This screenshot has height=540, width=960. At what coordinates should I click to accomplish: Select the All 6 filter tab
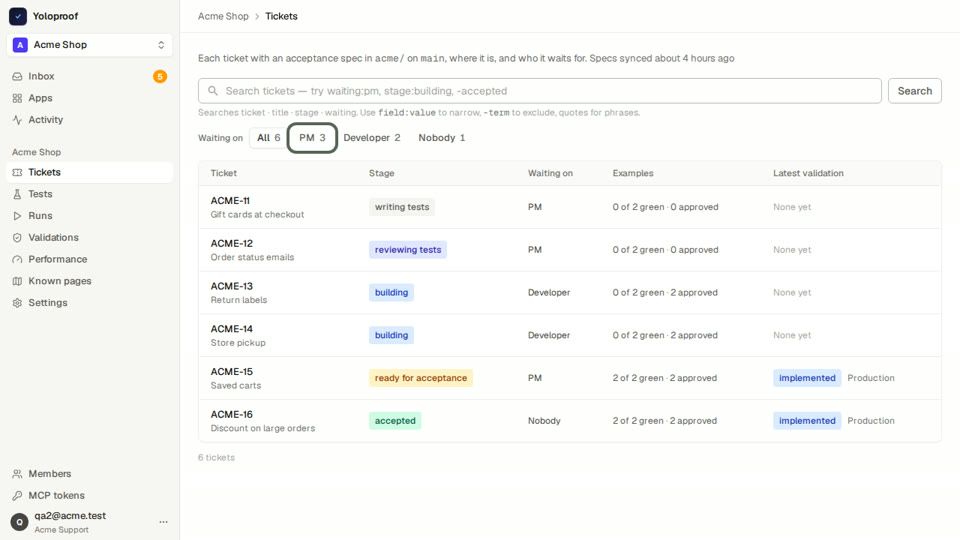(x=269, y=138)
